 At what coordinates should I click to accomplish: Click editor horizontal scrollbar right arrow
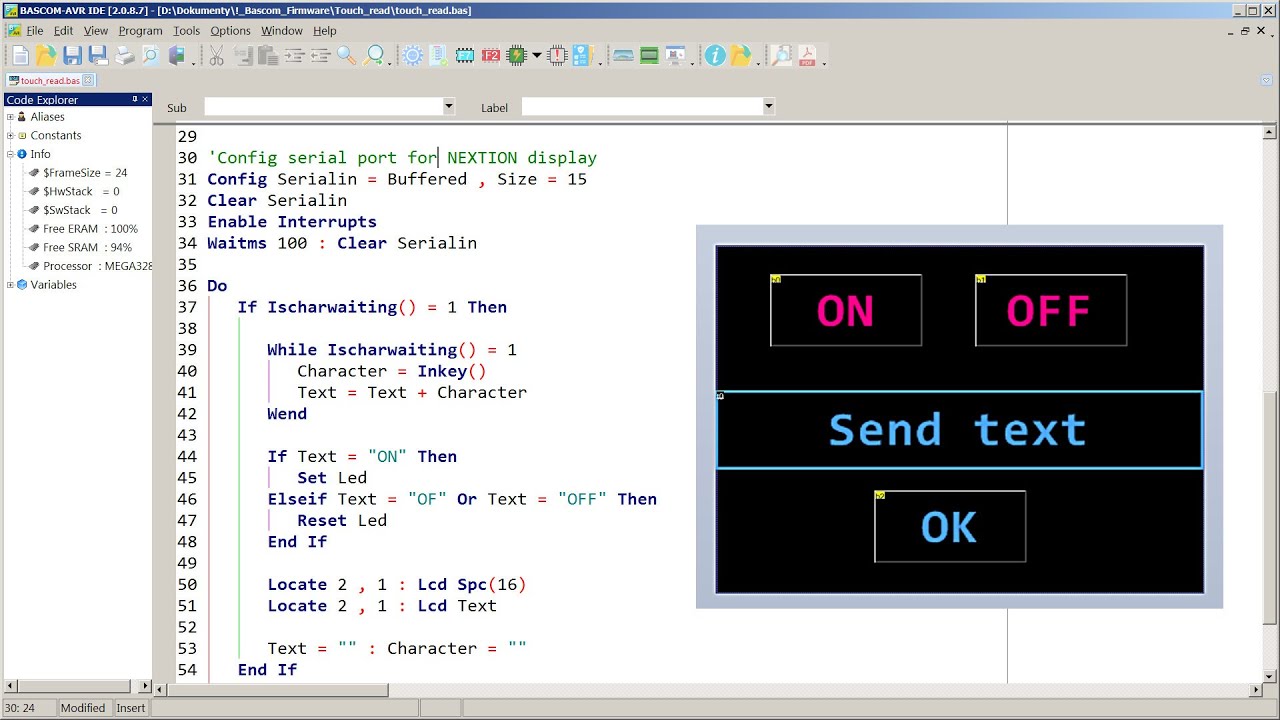(x=1257, y=689)
